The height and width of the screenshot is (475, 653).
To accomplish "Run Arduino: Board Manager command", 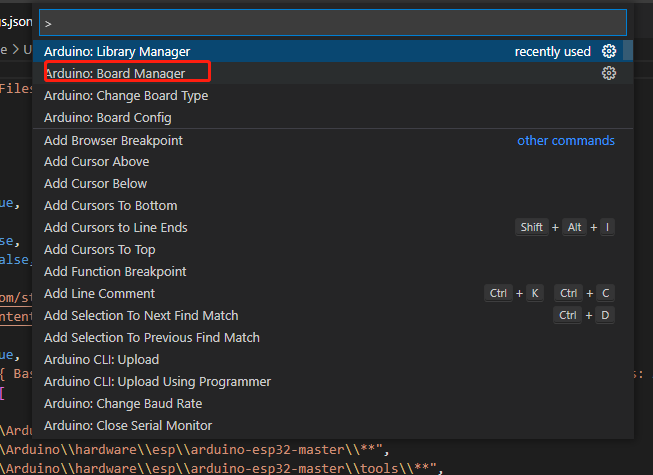I will [114, 73].
